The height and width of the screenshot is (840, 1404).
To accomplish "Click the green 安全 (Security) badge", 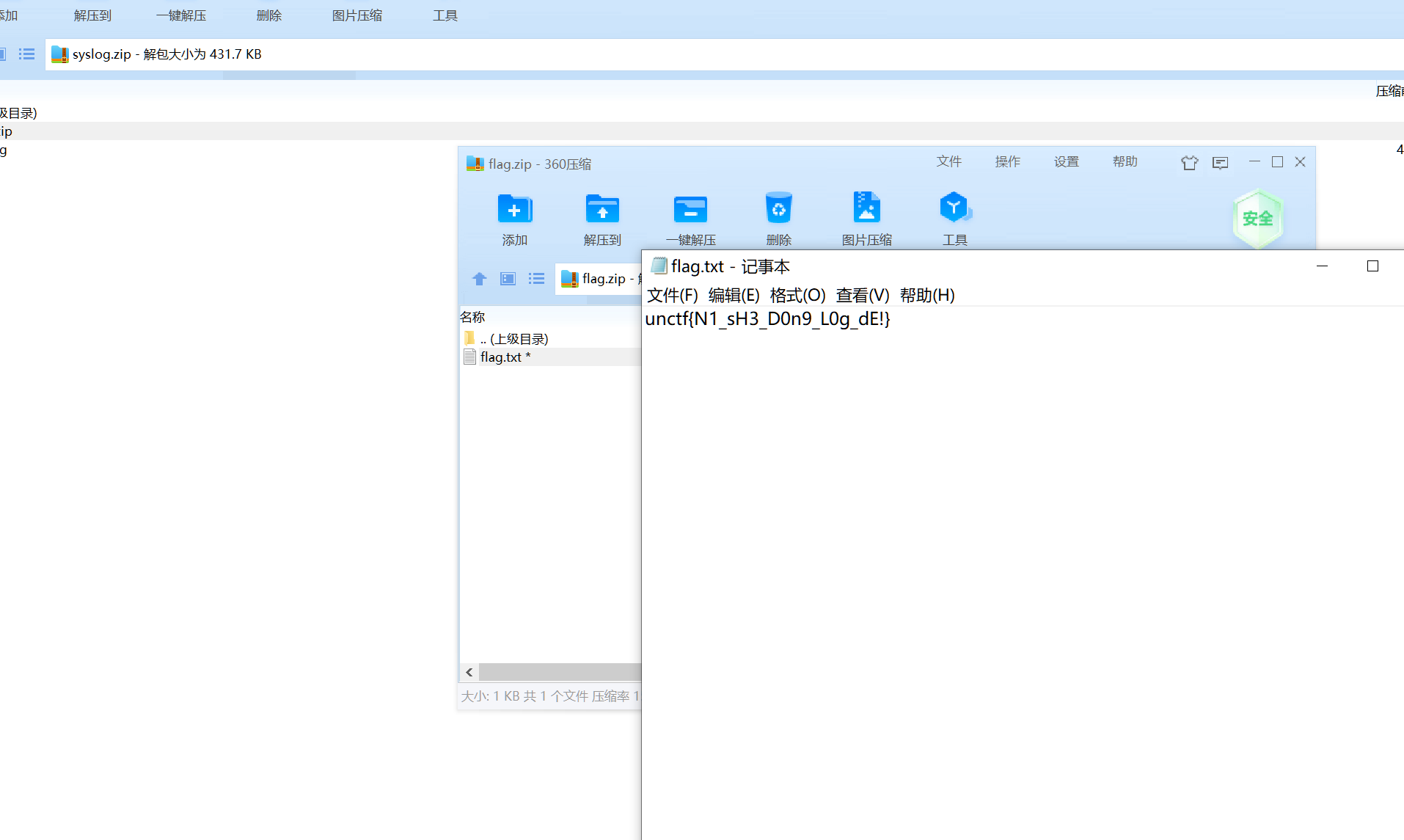I will 1257,217.
